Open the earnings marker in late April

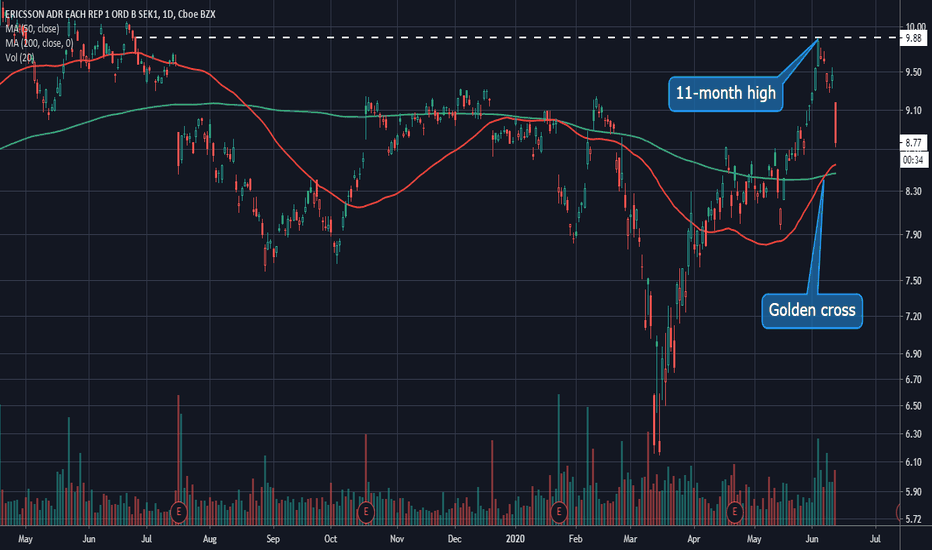(x=735, y=511)
